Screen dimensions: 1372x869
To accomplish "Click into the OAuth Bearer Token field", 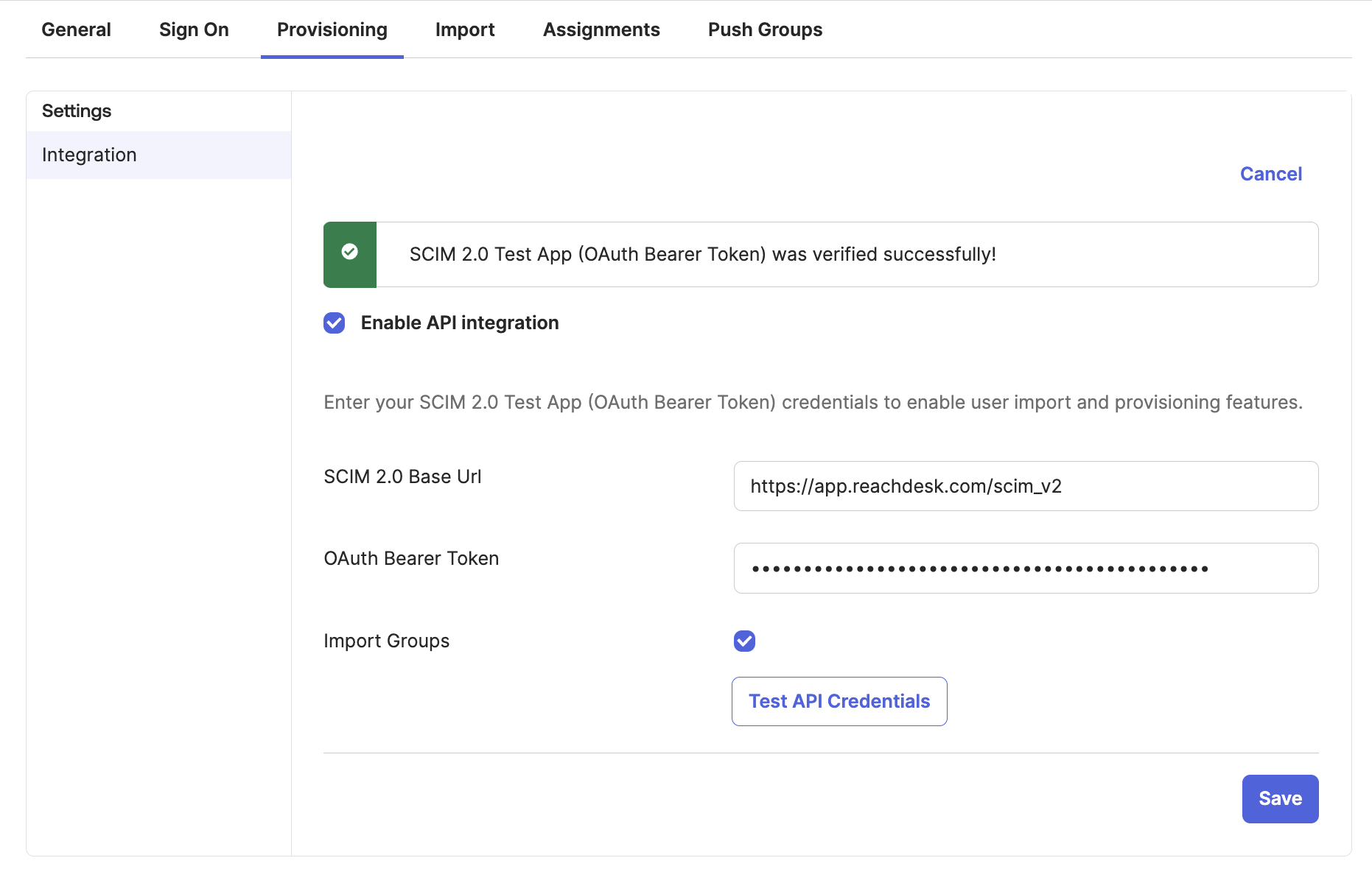I will (1026, 568).
